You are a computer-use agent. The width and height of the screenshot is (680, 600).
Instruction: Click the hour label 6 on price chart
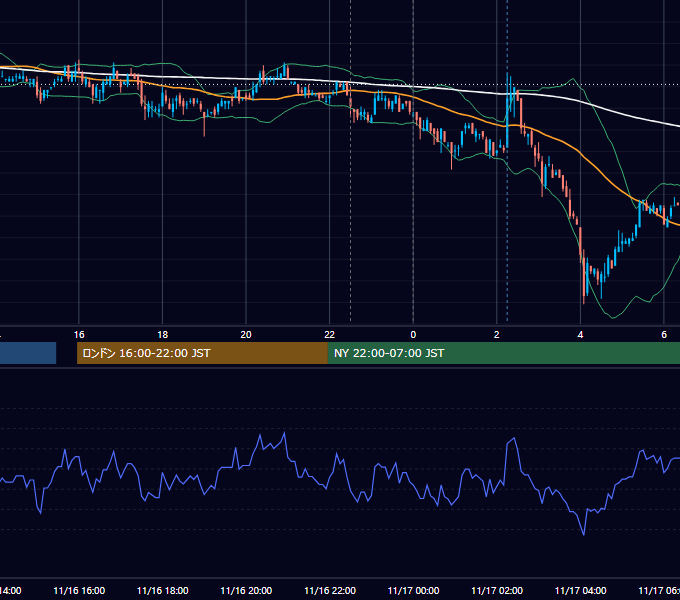point(664,335)
